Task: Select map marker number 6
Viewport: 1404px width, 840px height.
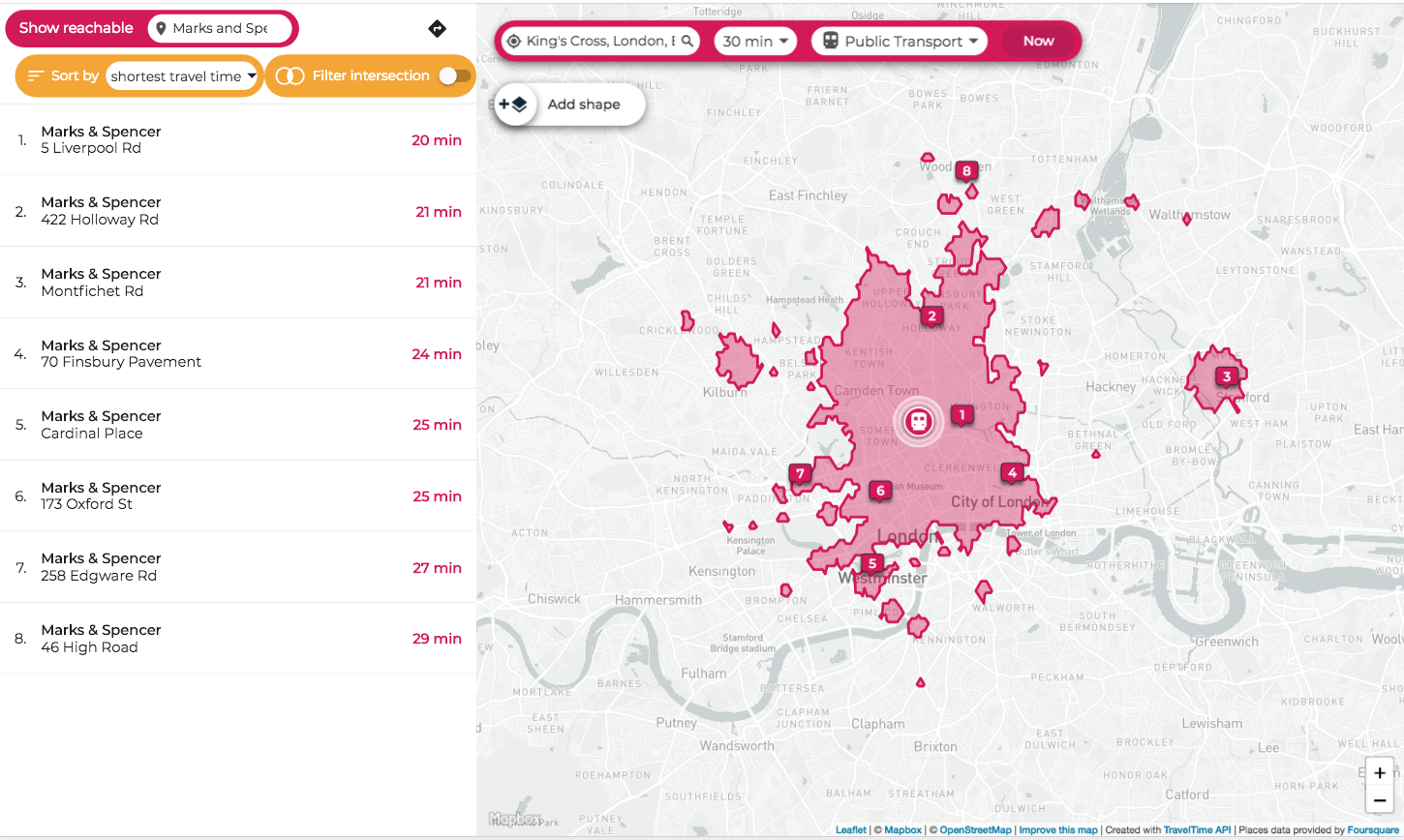Action: coord(879,491)
